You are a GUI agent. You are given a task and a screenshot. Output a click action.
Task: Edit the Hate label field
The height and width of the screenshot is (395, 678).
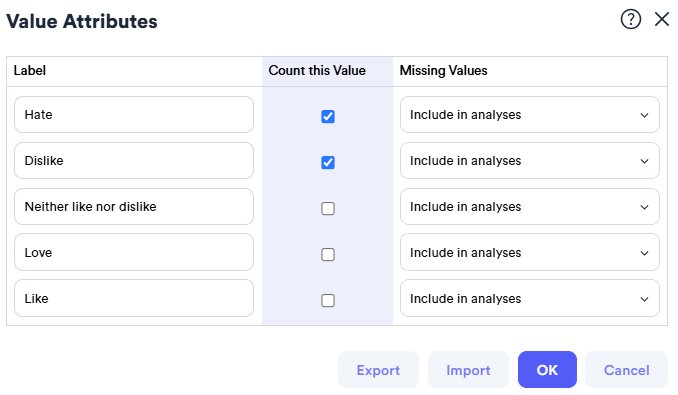(x=134, y=115)
